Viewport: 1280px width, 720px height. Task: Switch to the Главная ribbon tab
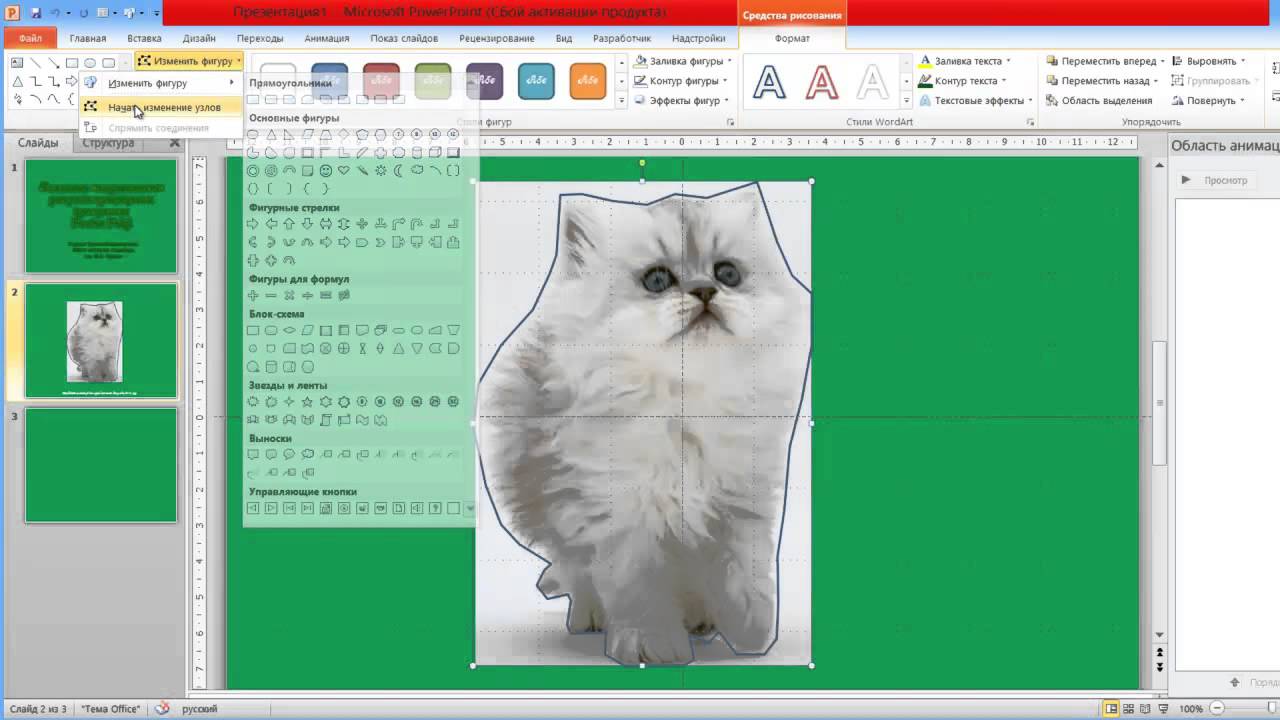pos(88,38)
